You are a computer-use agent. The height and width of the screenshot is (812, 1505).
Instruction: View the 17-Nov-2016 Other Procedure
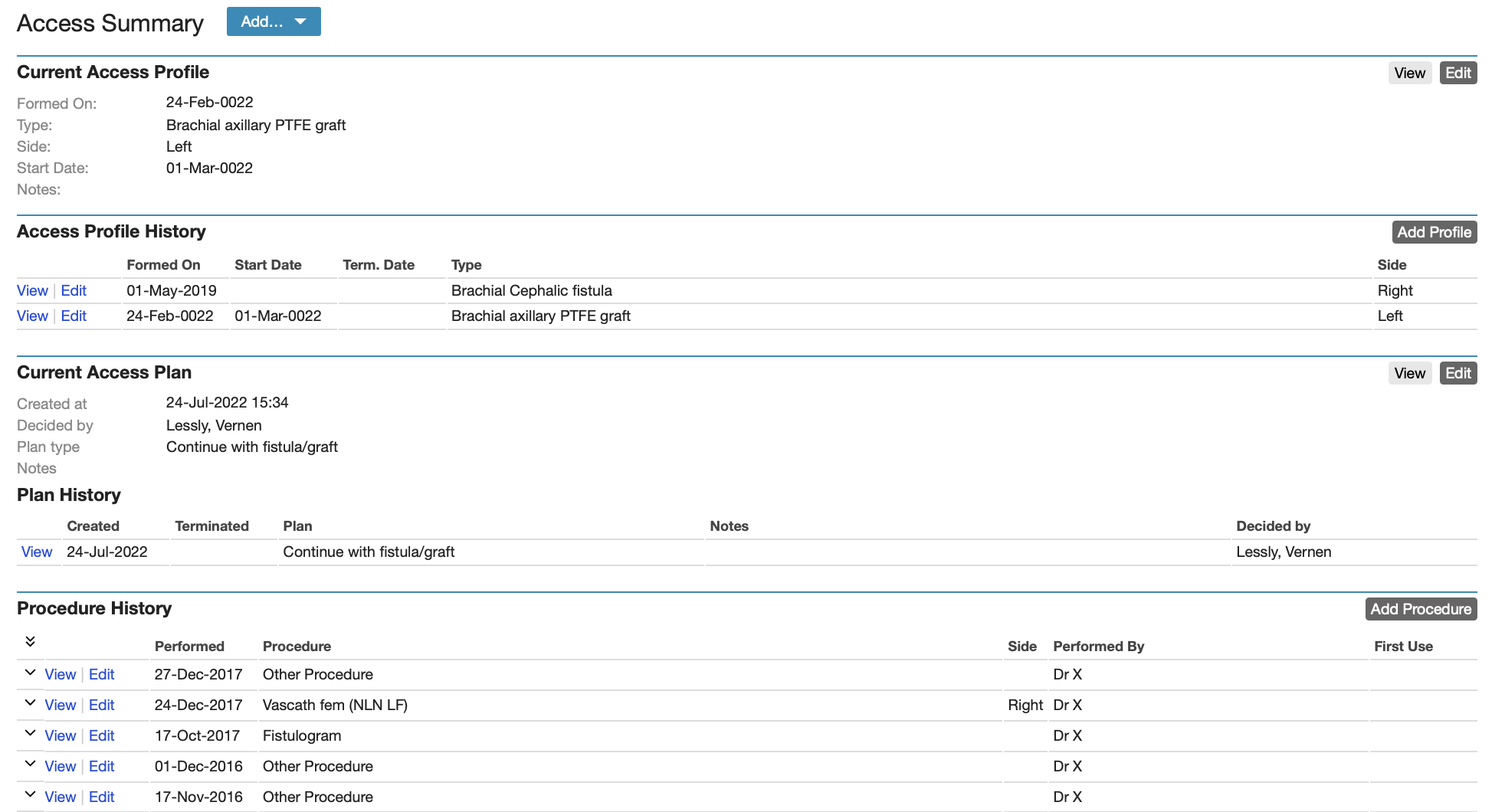click(x=60, y=797)
